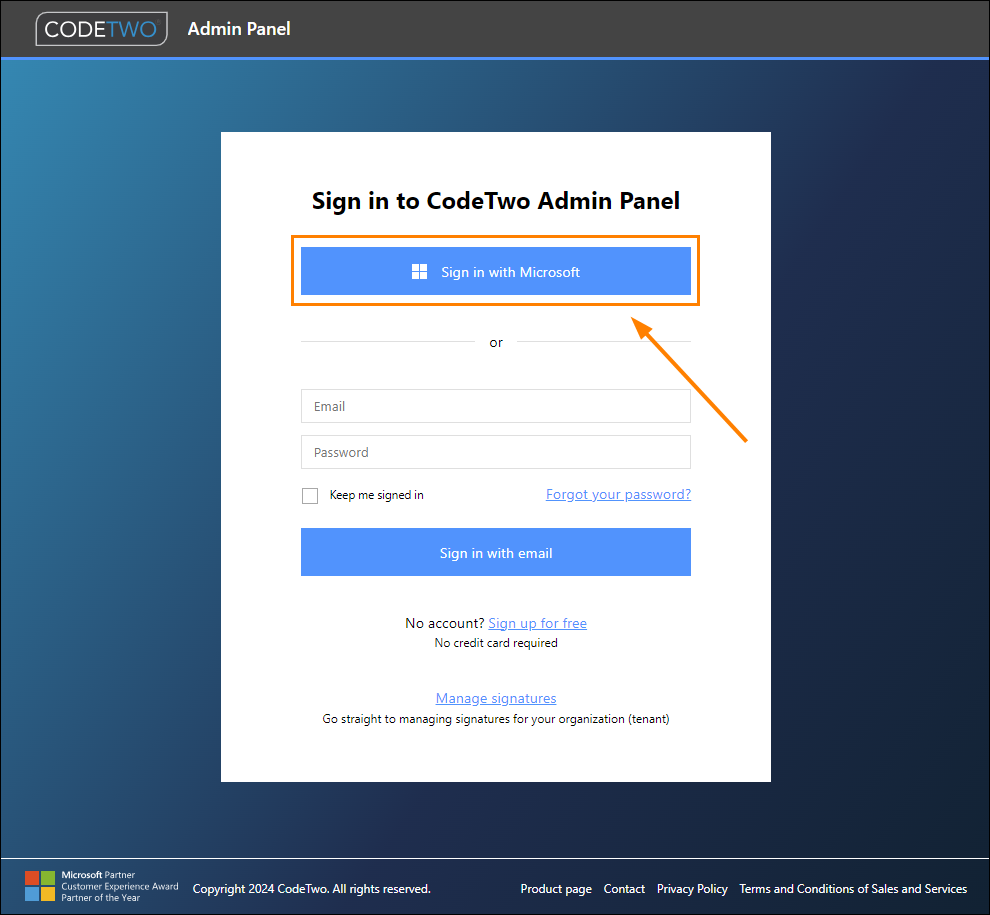
Task: Open the Forgot your password link
Action: point(618,494)
